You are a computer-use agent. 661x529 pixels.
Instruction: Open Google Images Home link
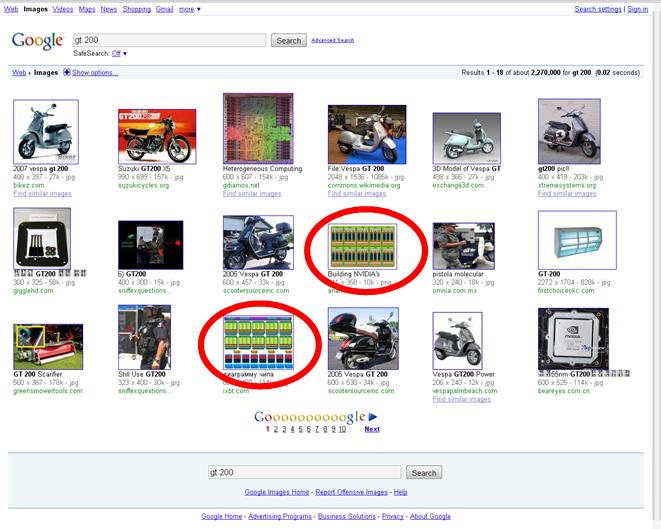277,492
